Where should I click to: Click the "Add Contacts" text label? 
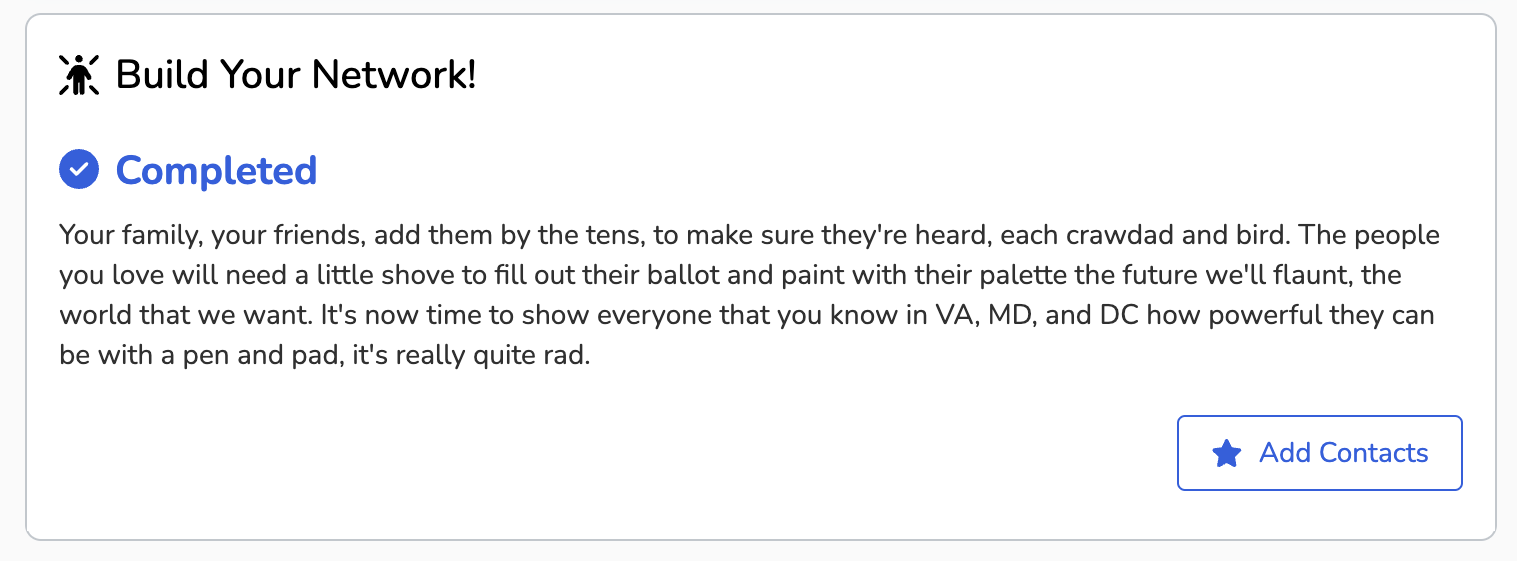coord(1344,453)
